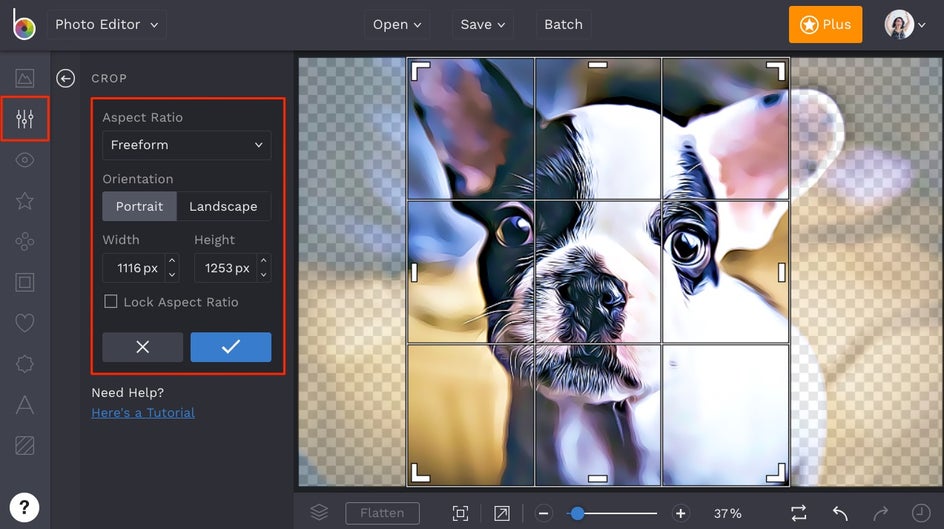Select Landscape orientation

[223, 206]
